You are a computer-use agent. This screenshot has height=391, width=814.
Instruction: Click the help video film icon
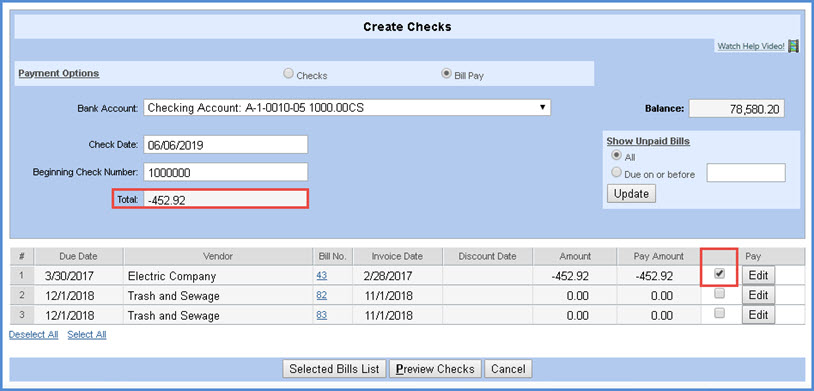click(793, 46)
